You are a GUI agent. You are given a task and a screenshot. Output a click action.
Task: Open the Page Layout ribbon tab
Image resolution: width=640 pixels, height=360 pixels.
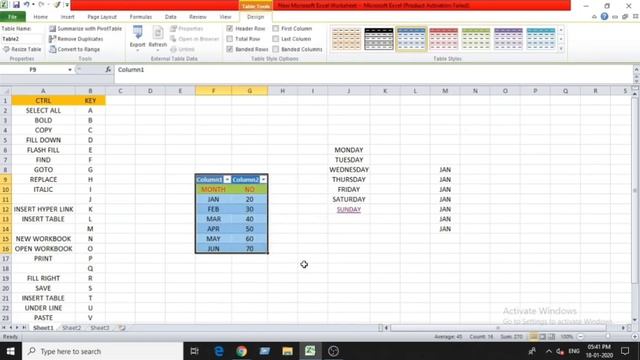pos(102,17)
